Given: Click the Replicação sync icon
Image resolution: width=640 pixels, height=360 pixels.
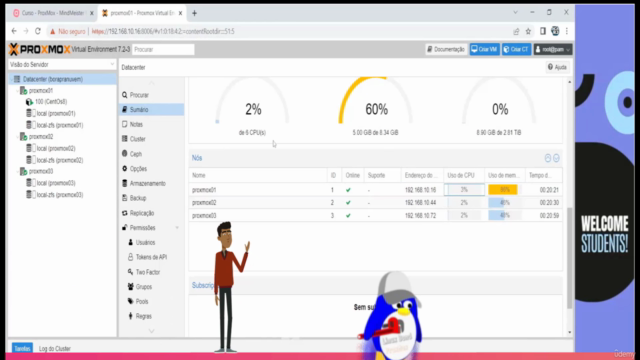Looking at the screenshot, I should (x=124, y=213).
